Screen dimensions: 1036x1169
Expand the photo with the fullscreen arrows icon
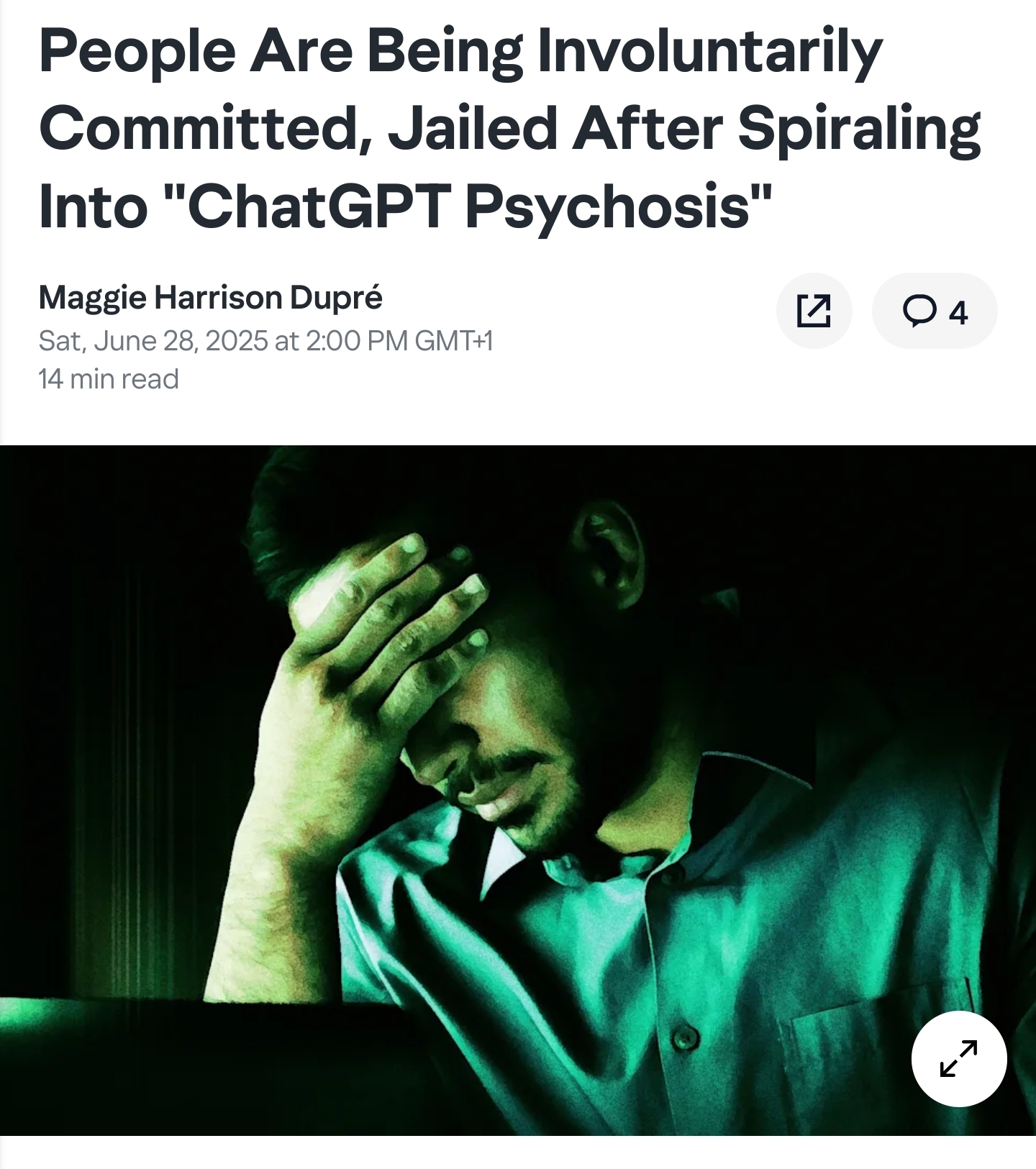pos(958,1058)
